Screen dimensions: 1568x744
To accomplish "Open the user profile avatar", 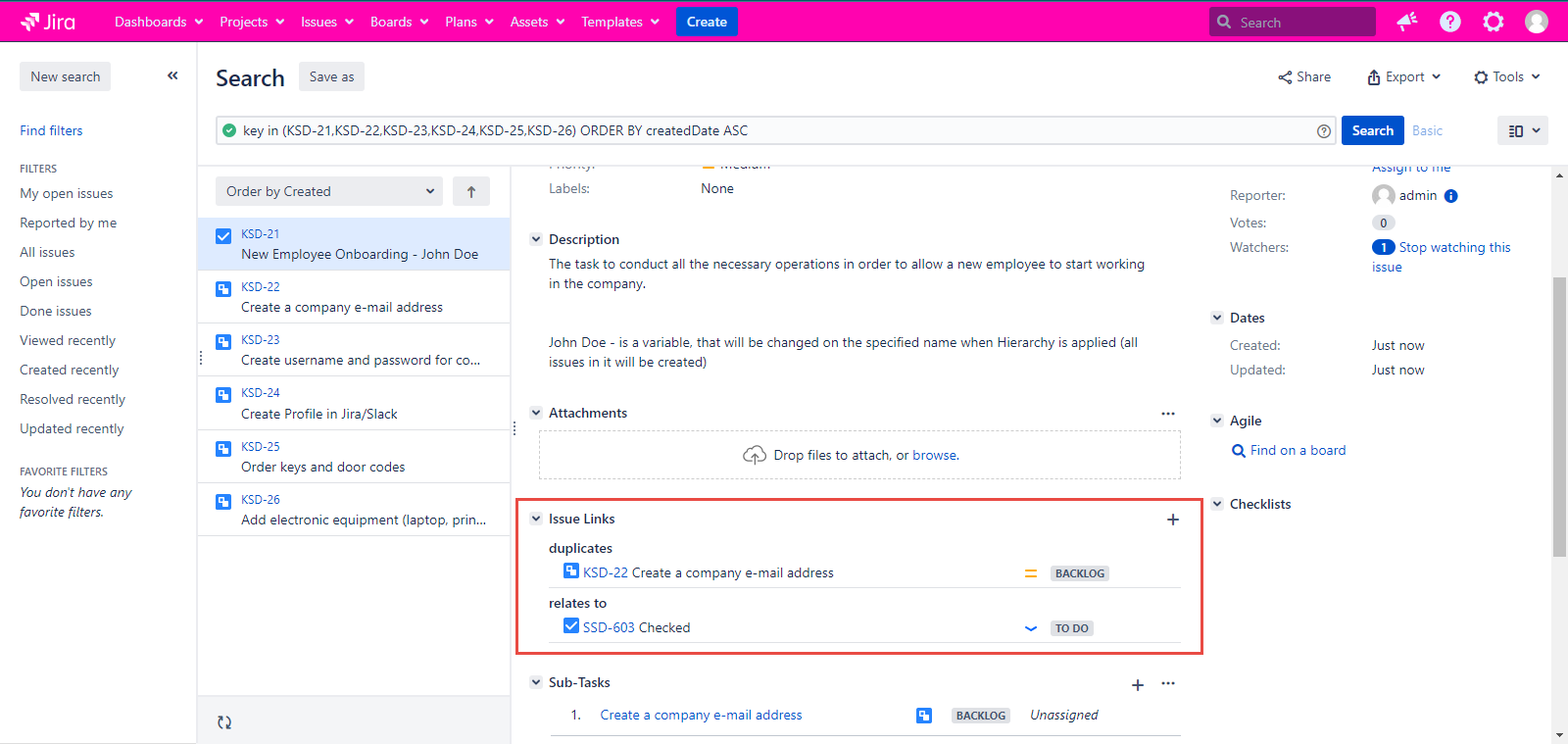I will tap(1537, 22).
